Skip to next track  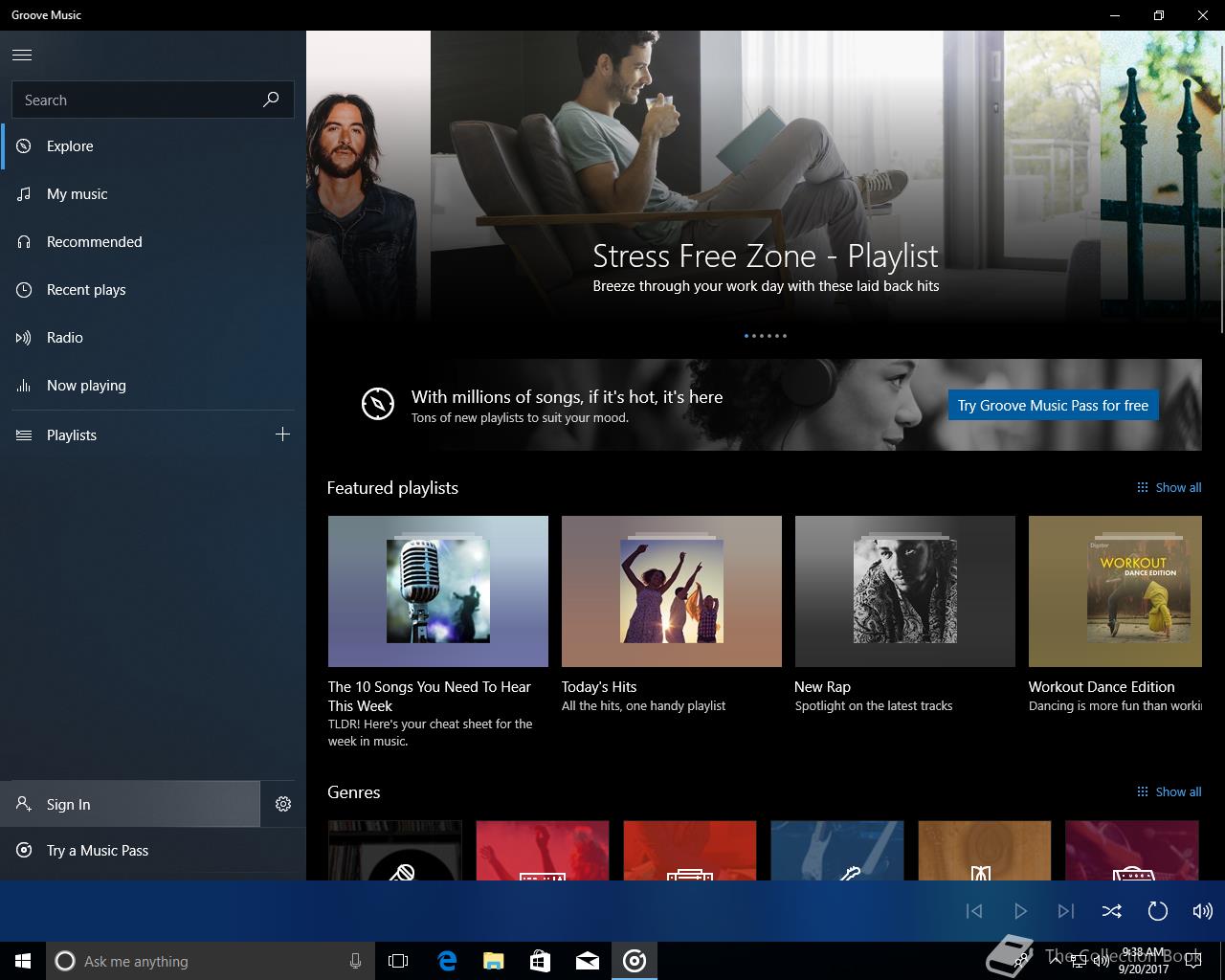click(x=1066, y=911)
